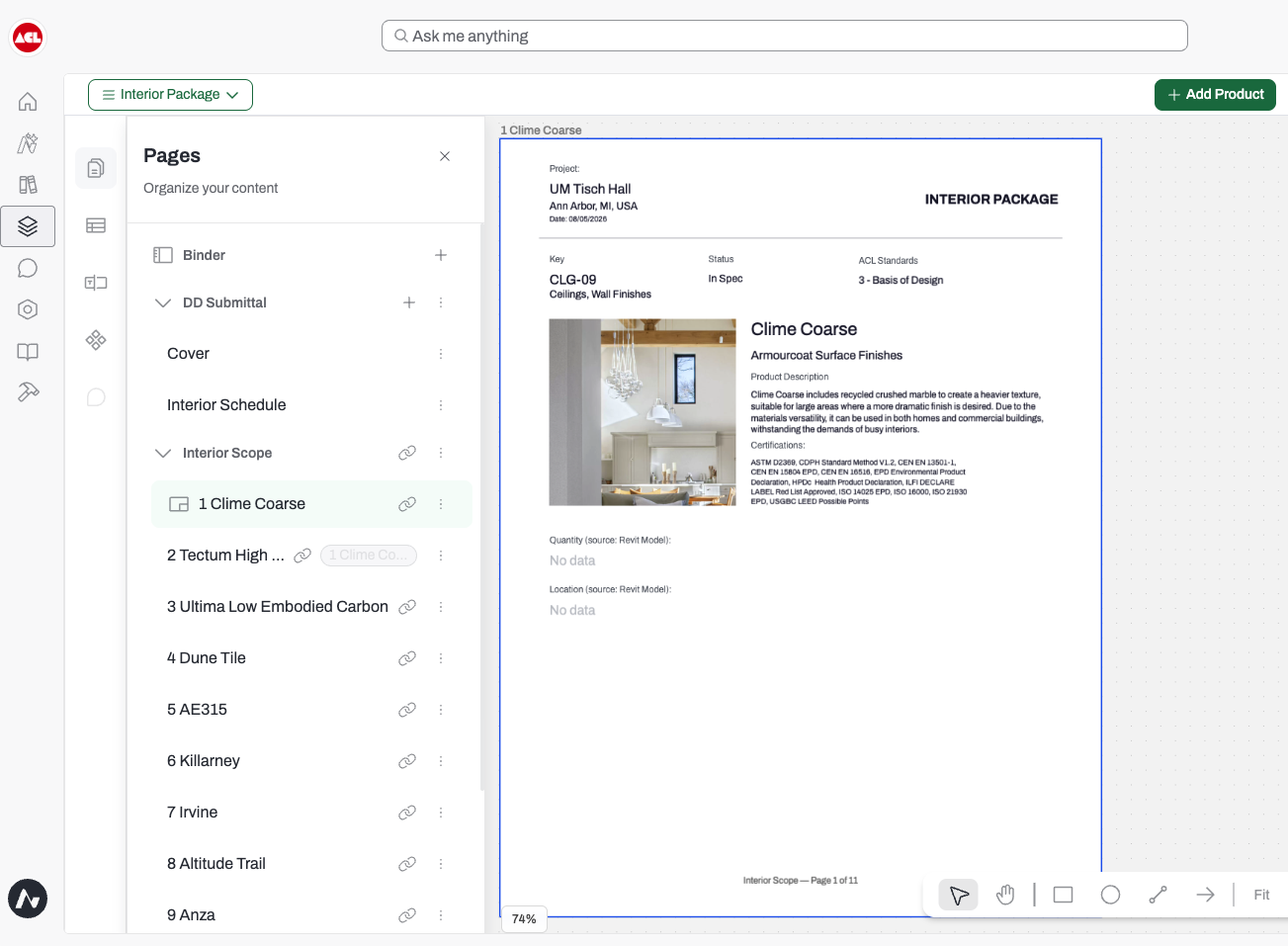The height and width of the screenshot is (946, 1288).
Task: Select the 8 Altitude Trail page
Action: (216, 864)
